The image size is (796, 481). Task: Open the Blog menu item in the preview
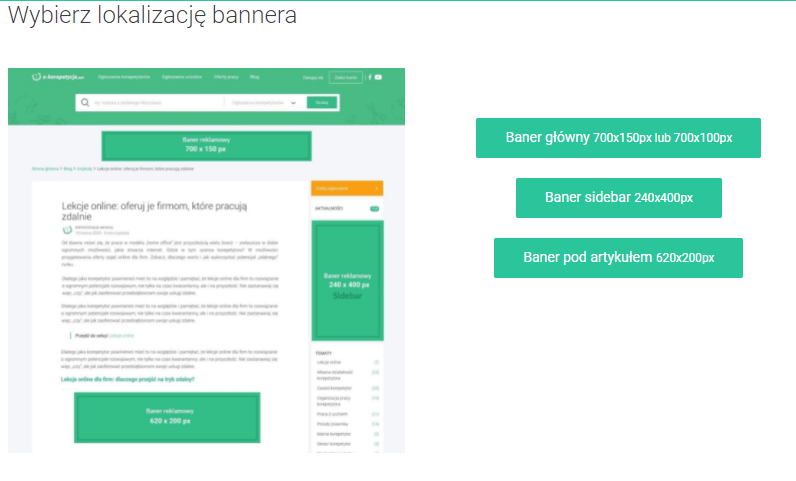255,77
